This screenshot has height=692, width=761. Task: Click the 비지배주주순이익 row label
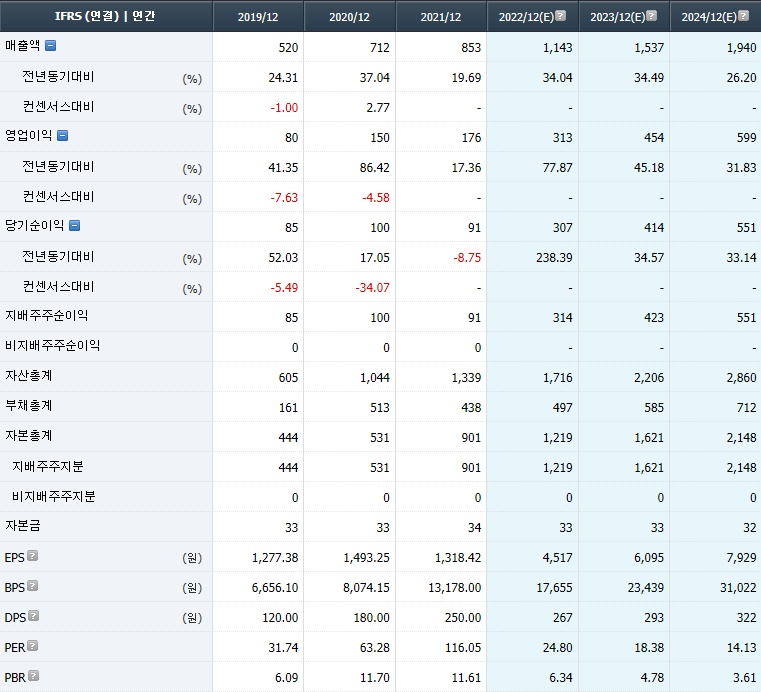[52, 346]
